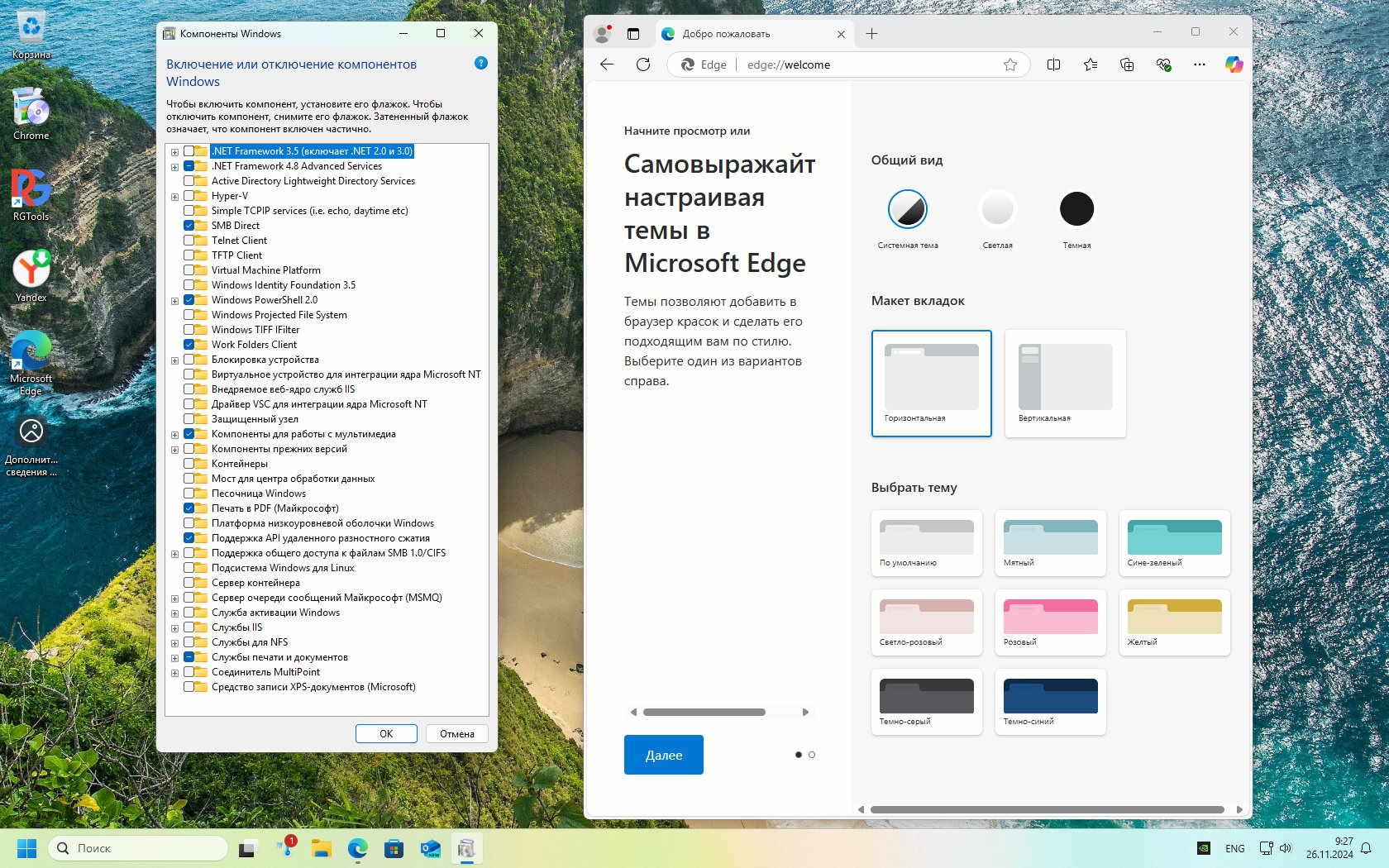Image resolution: width=1389 pixels, height=868 pixels.
Task: Open the Edge profile icon
Action: (603, 34)
